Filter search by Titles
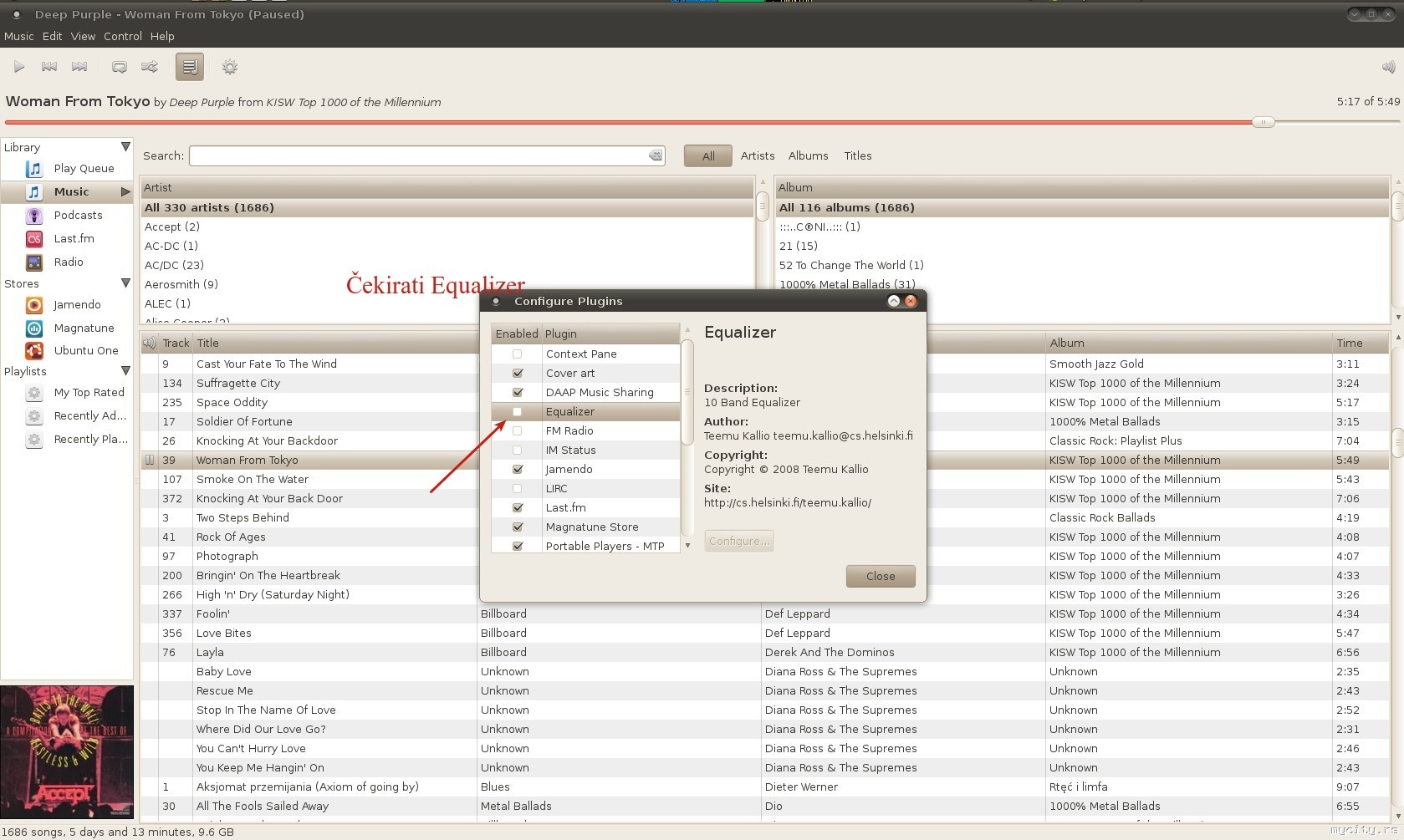This screenshot has height=840, width=1404. [858, 156]
